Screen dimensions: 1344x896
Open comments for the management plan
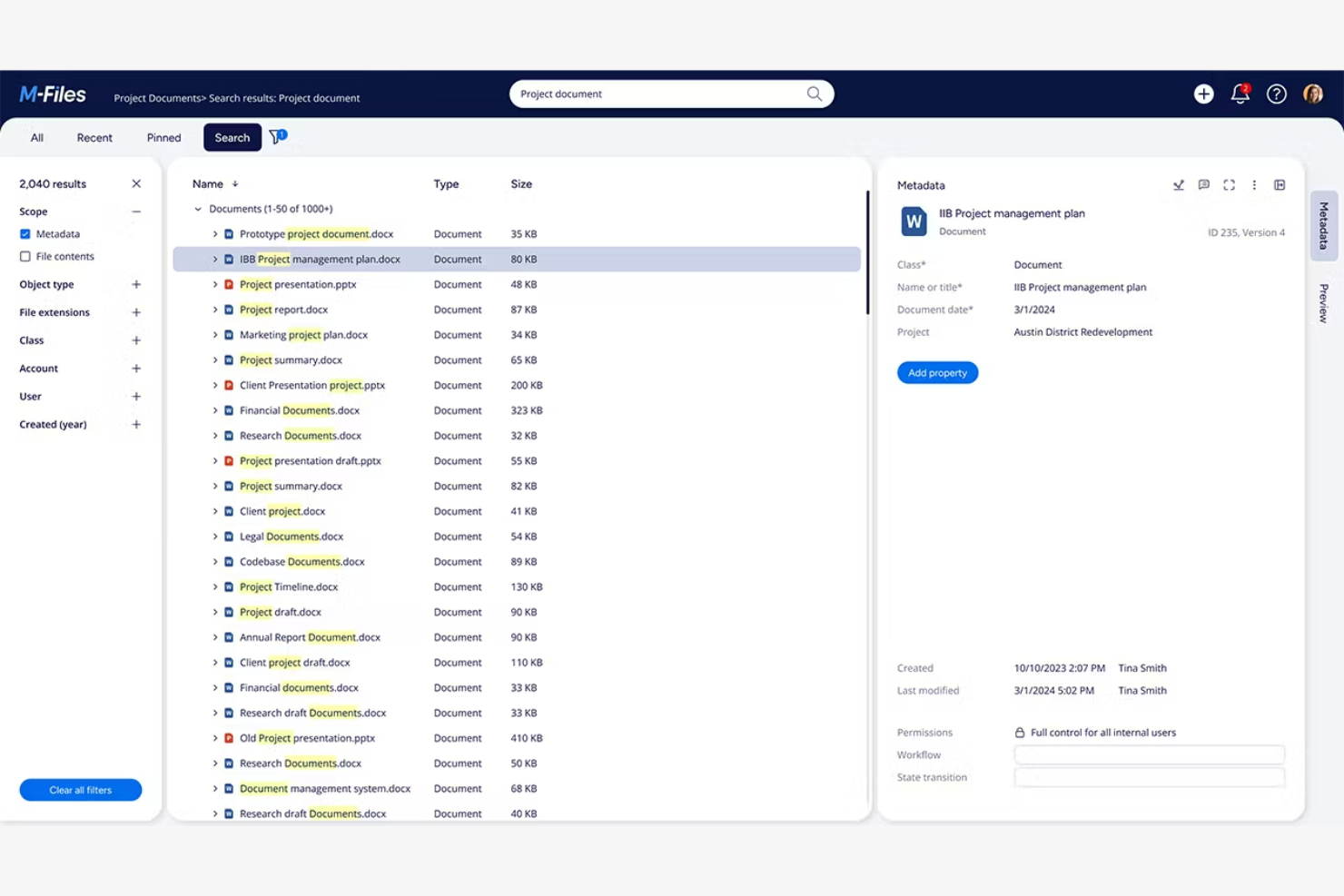[1203, 184]
